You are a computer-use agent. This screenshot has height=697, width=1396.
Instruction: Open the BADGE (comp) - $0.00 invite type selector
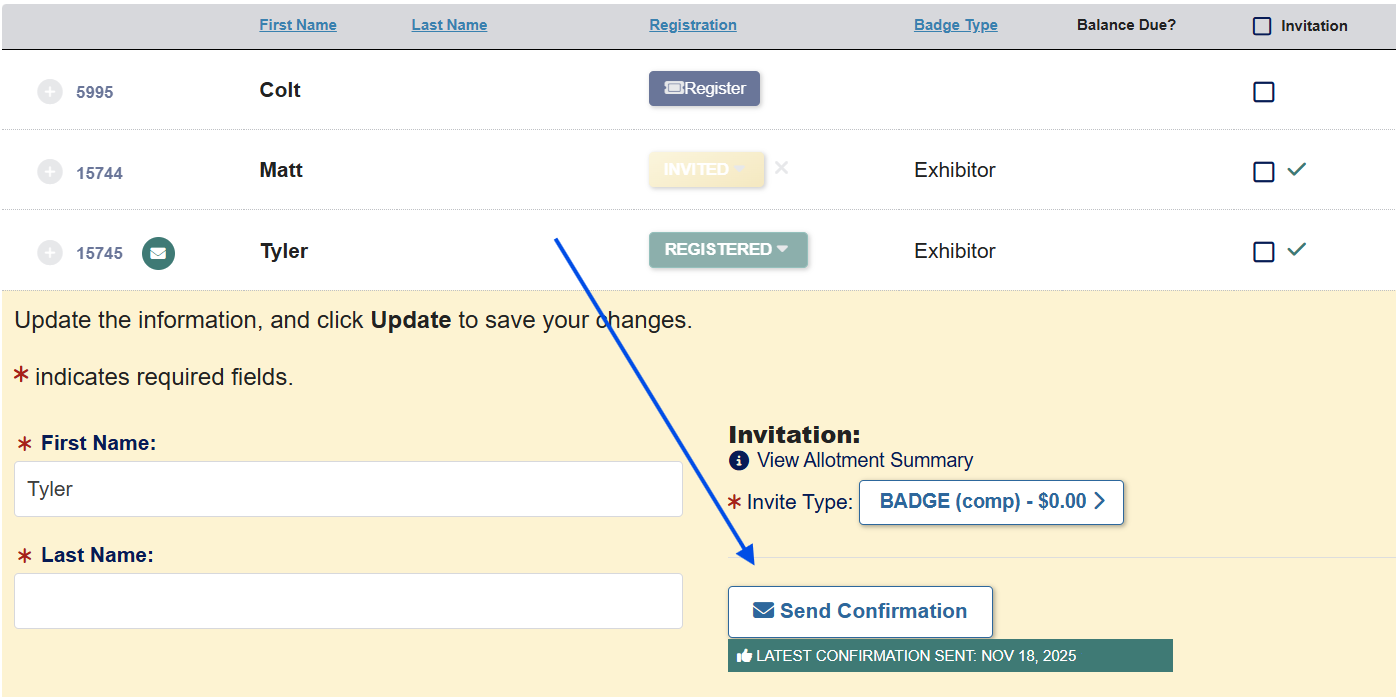991,502
